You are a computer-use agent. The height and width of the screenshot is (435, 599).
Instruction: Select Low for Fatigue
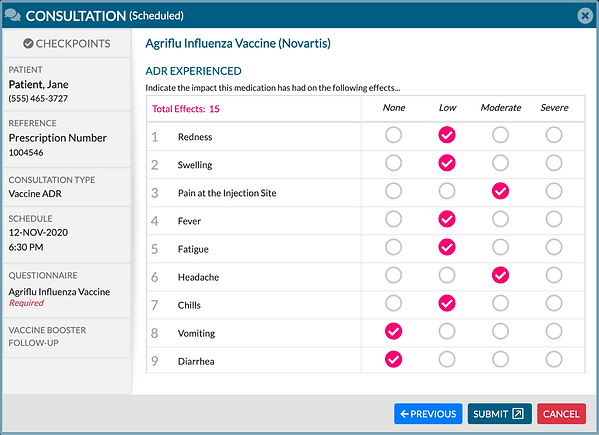click(x=447, y=247)
